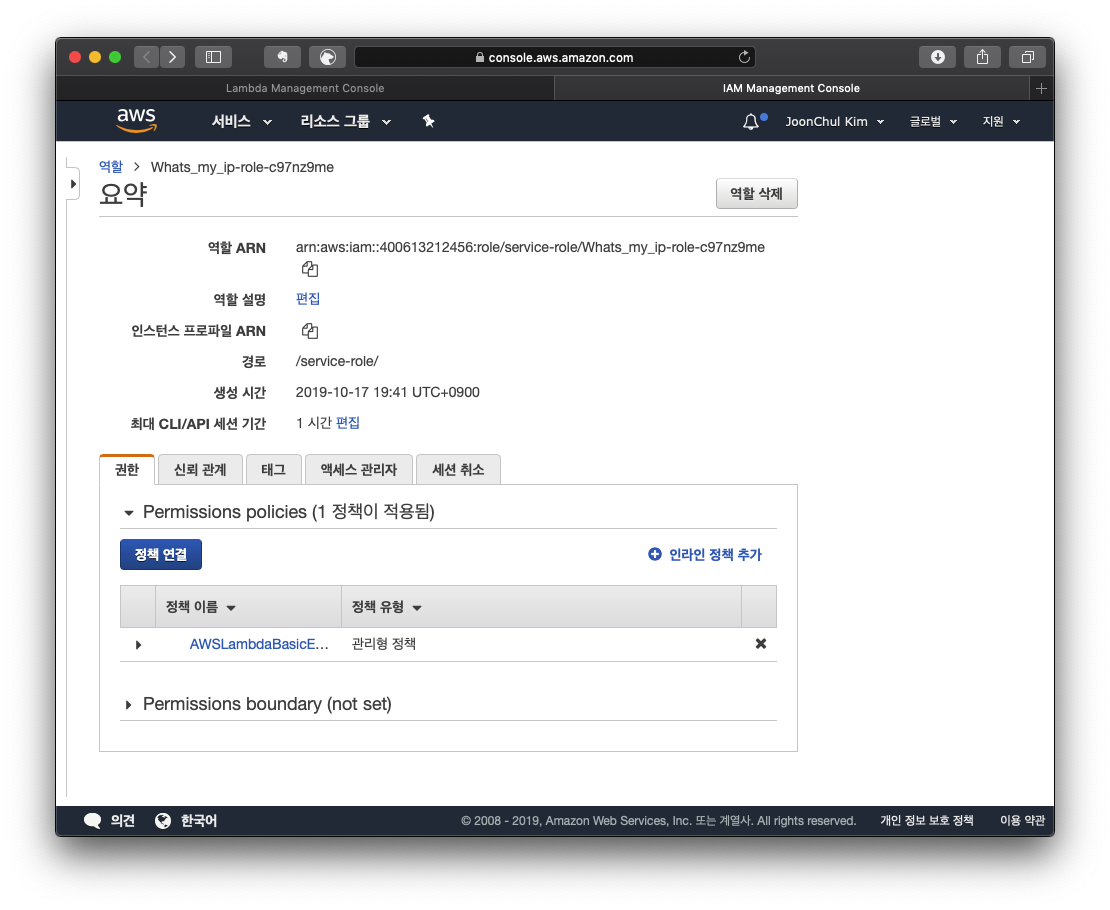Viewport: 1110px width, 910px height.
Task: Expand the Permissions boundary section
Action: click(128, 705)
